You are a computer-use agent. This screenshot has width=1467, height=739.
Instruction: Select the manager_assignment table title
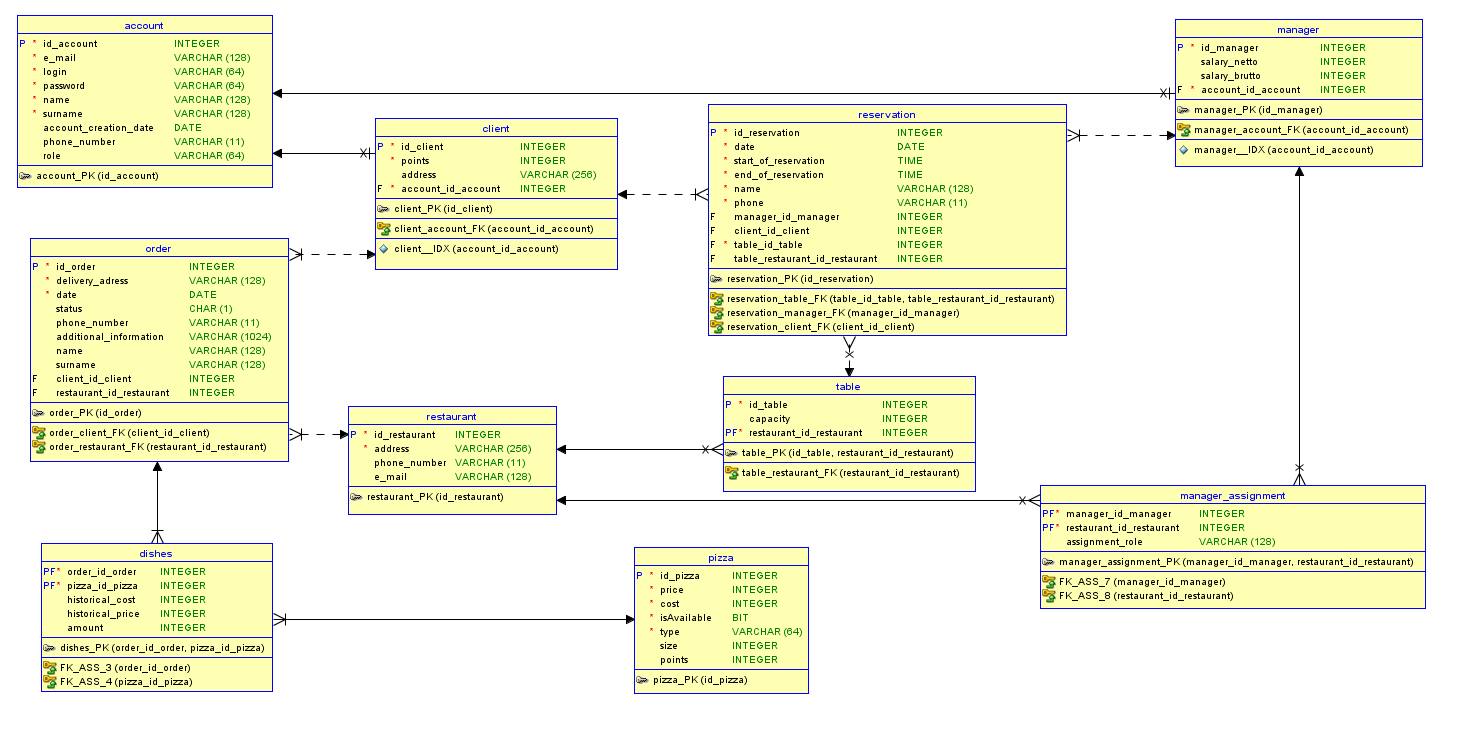[x=1233, y=496]
